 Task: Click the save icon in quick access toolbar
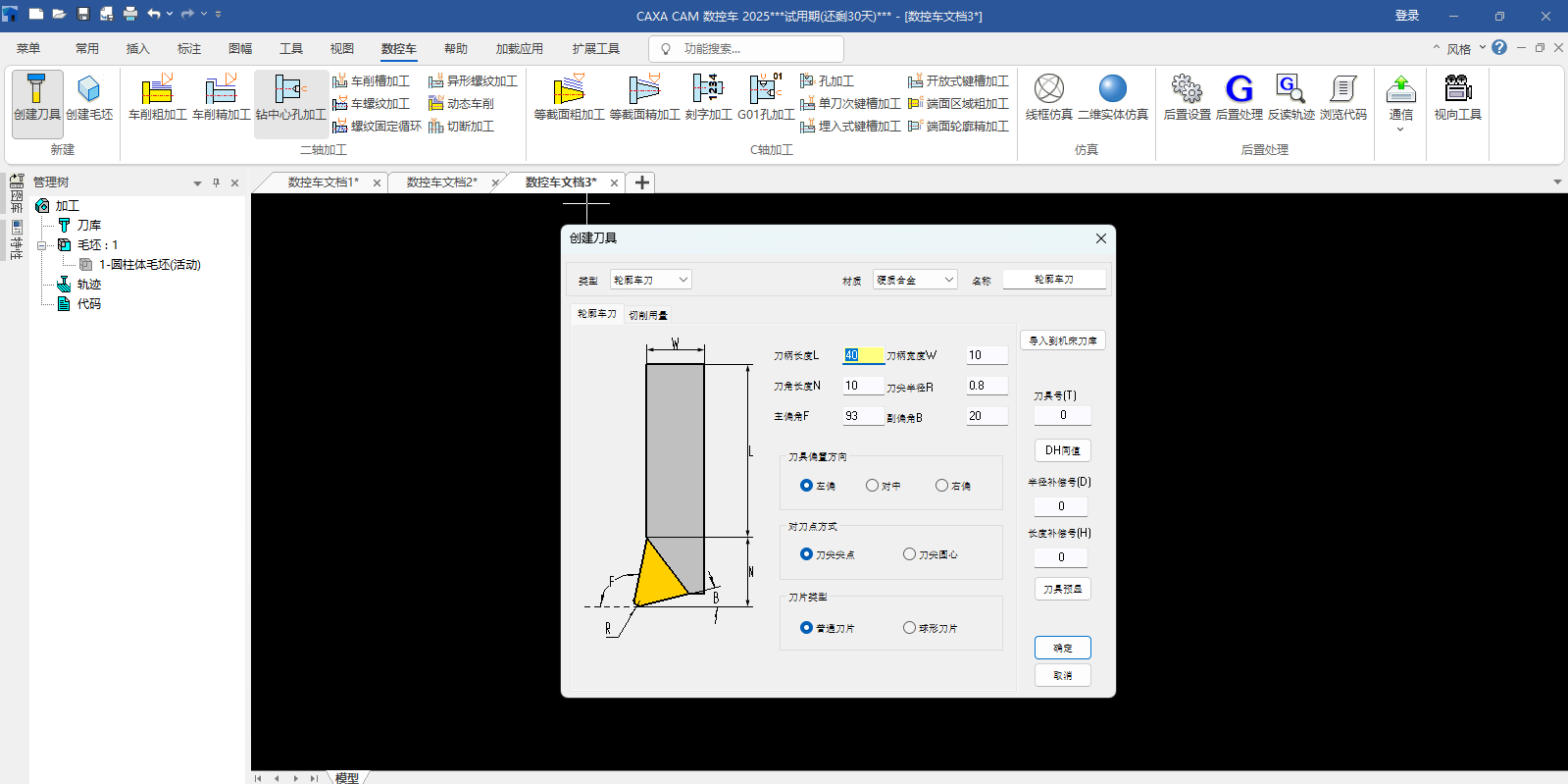pos(82,15)
